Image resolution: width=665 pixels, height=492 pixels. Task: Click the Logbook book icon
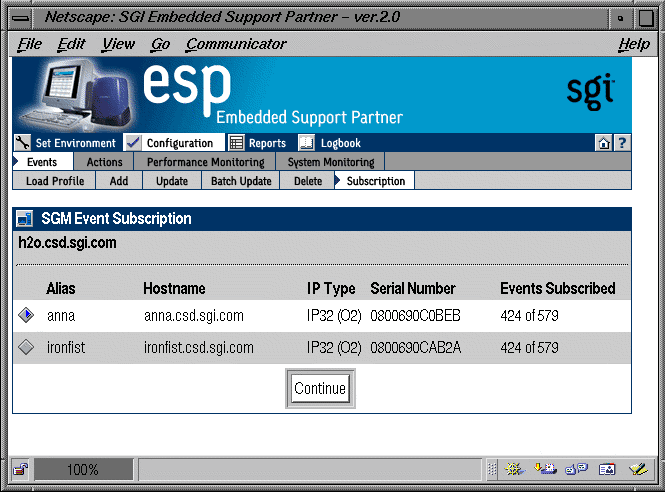pos(306,143)
